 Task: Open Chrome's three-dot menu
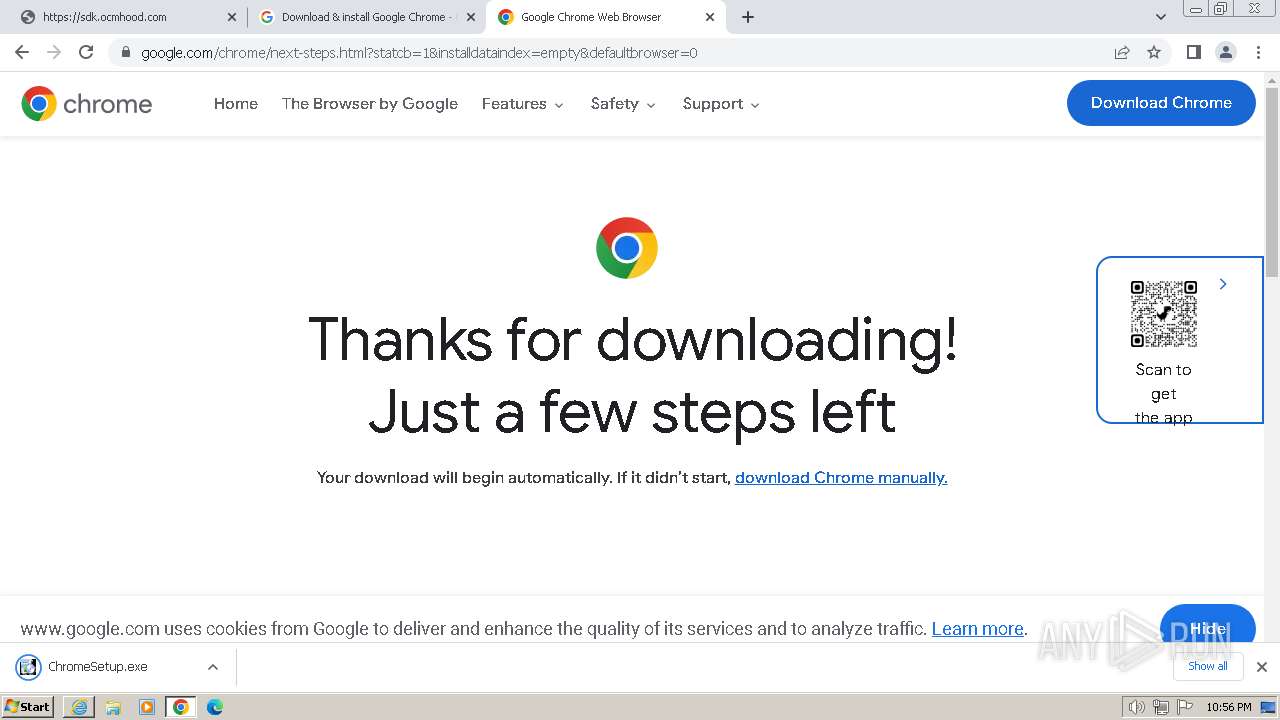[x=1258, y=52]
